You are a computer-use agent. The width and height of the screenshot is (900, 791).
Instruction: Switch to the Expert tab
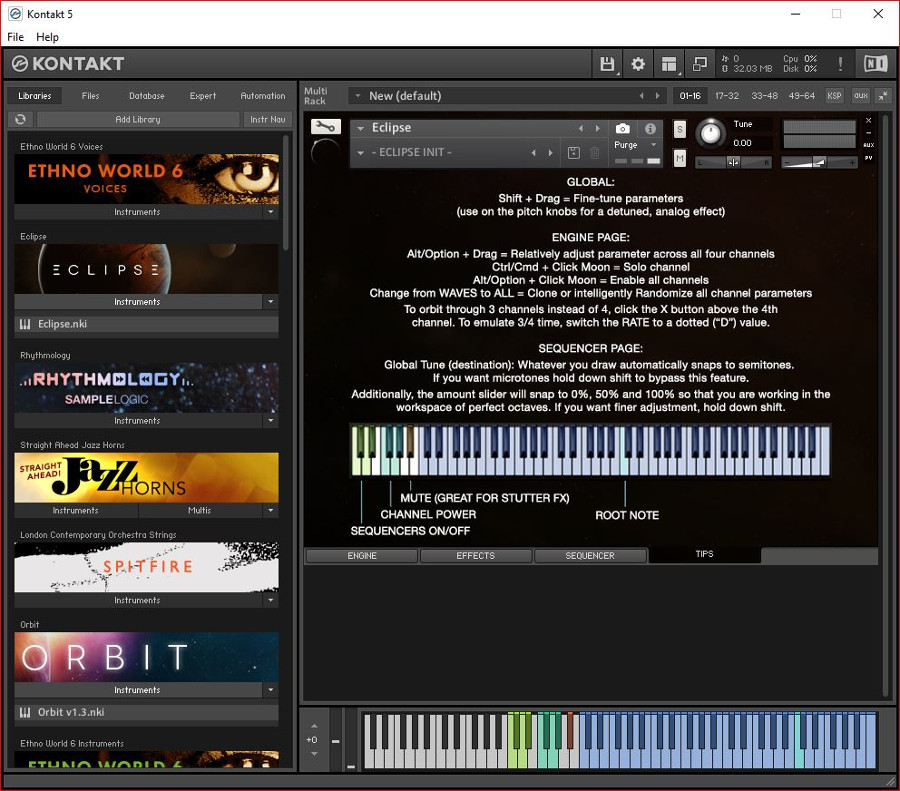(203, 96)
